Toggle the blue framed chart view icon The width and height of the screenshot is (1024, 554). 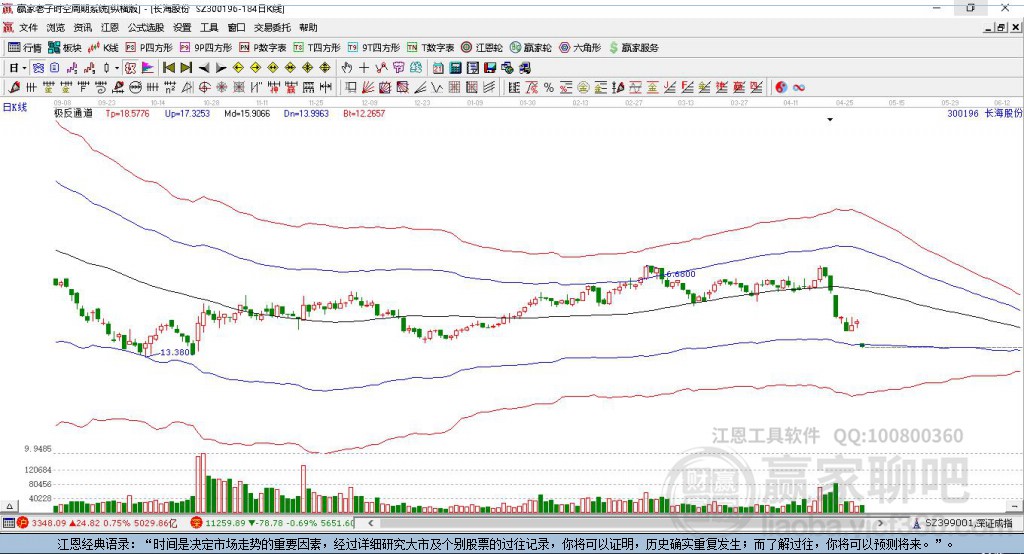click(39, 68)
